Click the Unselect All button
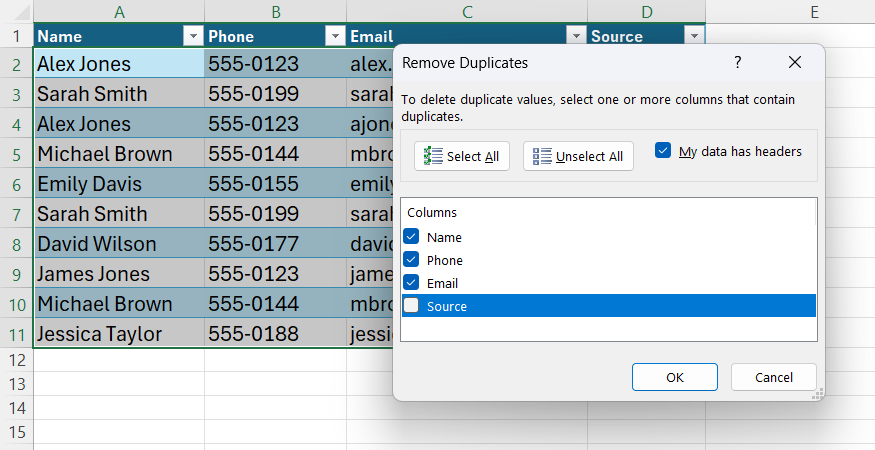 point(578,156)
